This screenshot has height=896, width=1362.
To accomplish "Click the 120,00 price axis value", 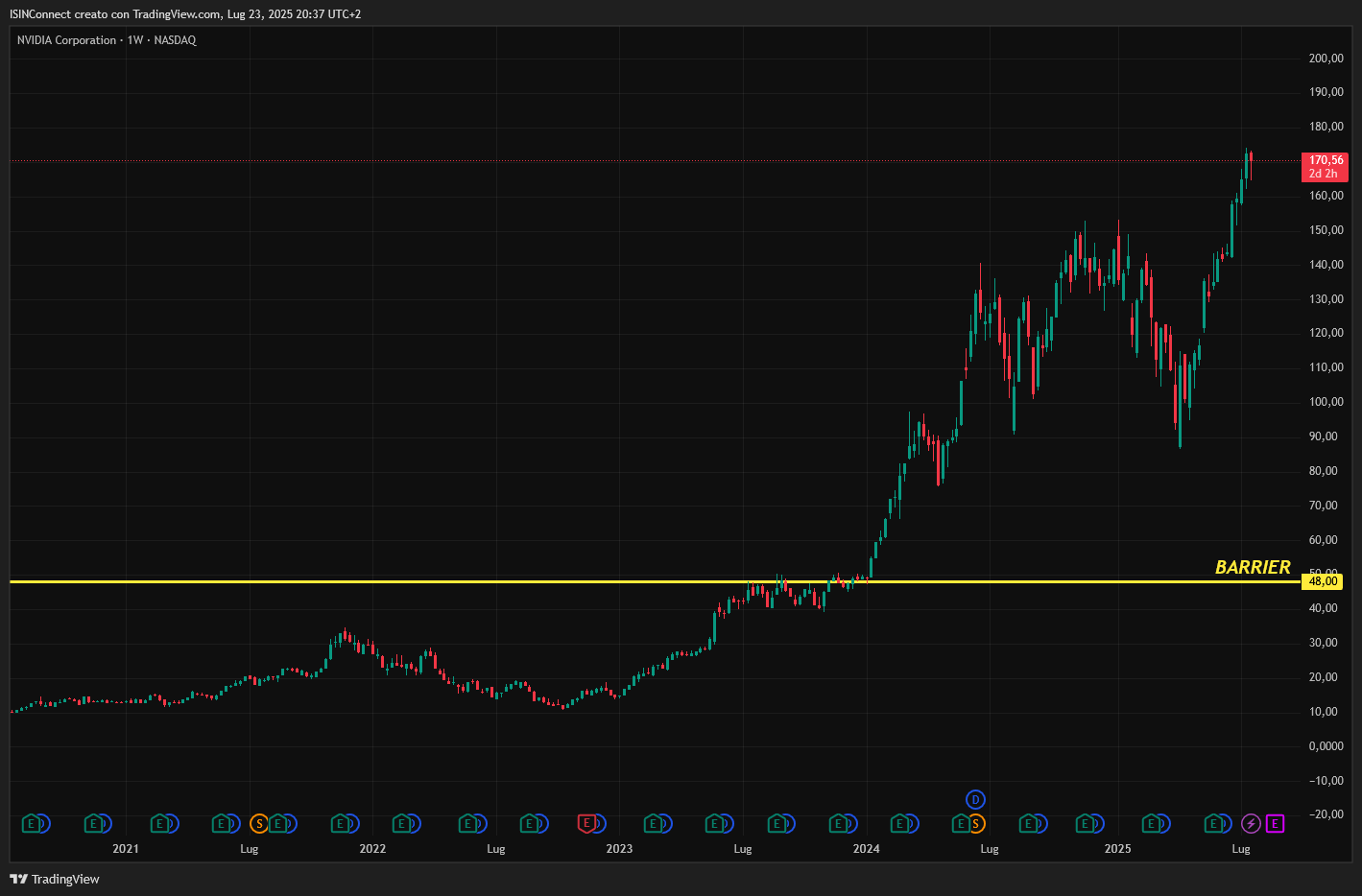I will click(1326, 333).
